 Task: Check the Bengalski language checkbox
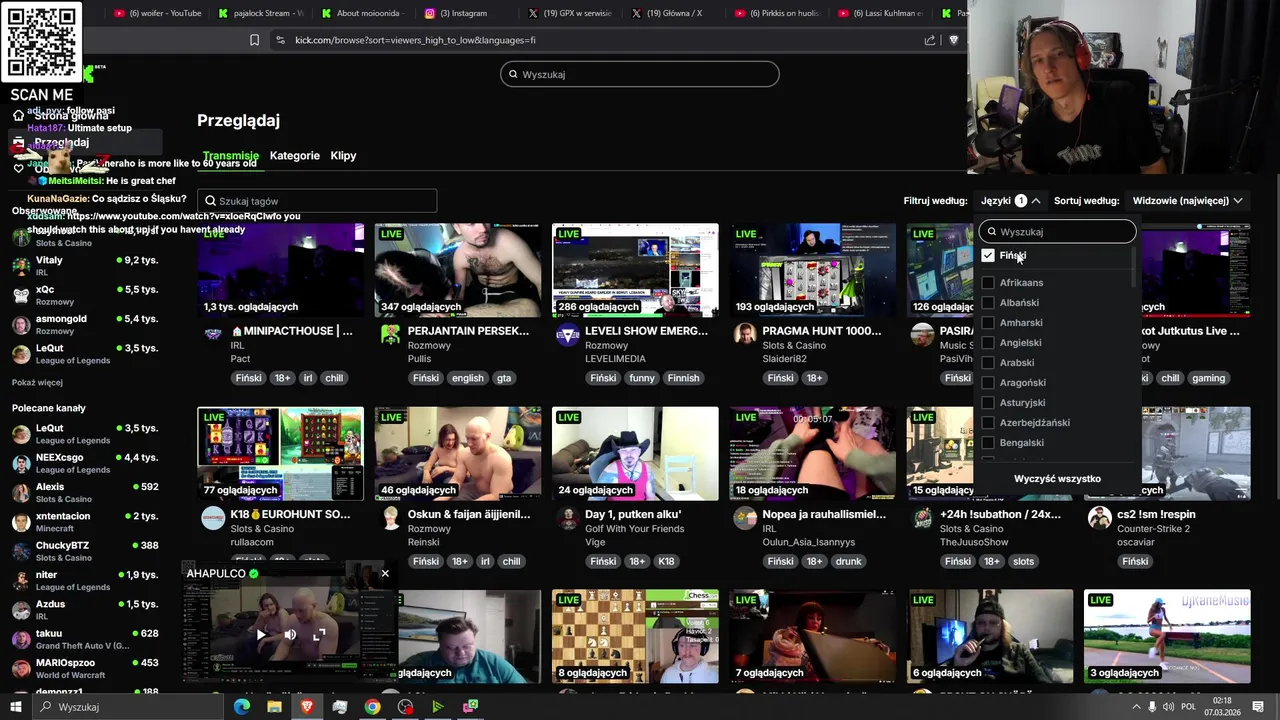click(988, 443)
